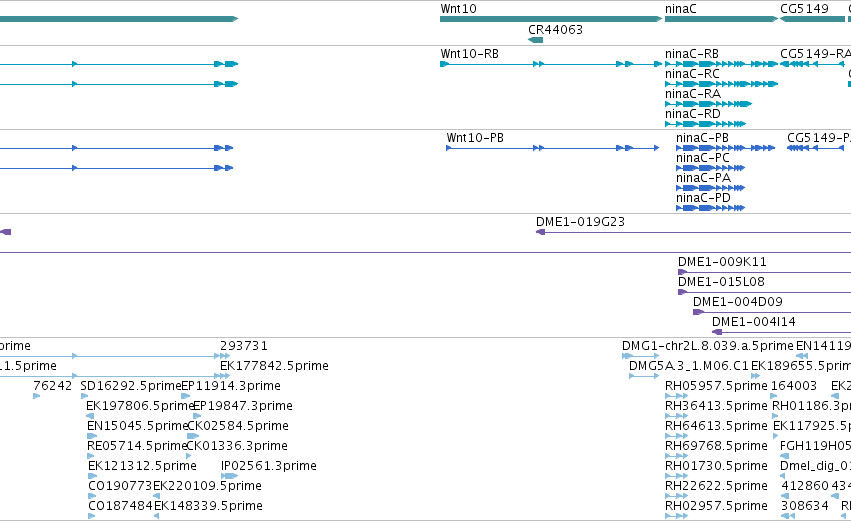Viewport: 851px width, 521px height.
Task: Select EST DMG5A.3_1.M06.C1
Action: pos(689,366)
